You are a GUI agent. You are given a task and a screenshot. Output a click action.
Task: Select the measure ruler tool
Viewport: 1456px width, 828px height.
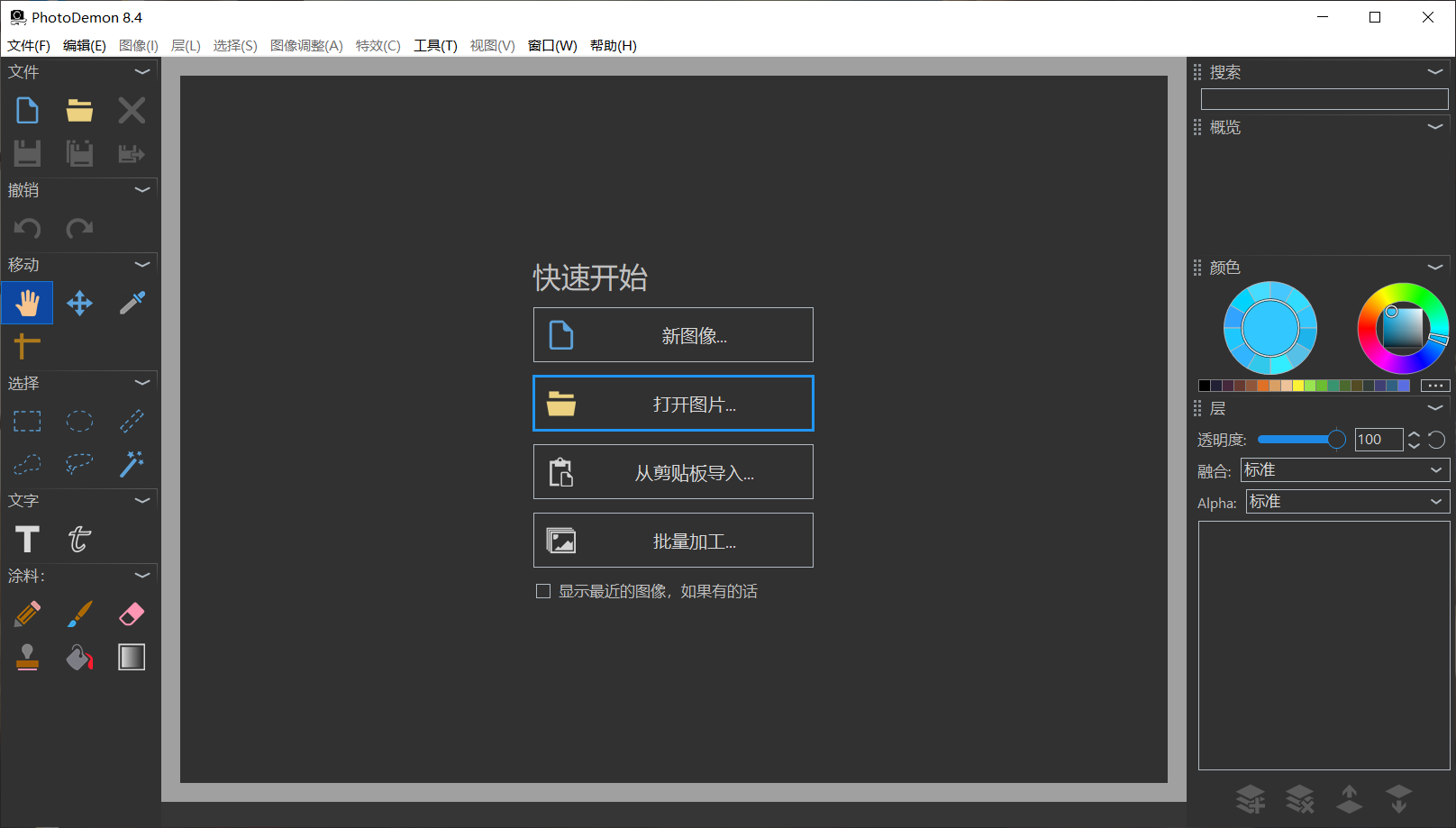(27, 345)
